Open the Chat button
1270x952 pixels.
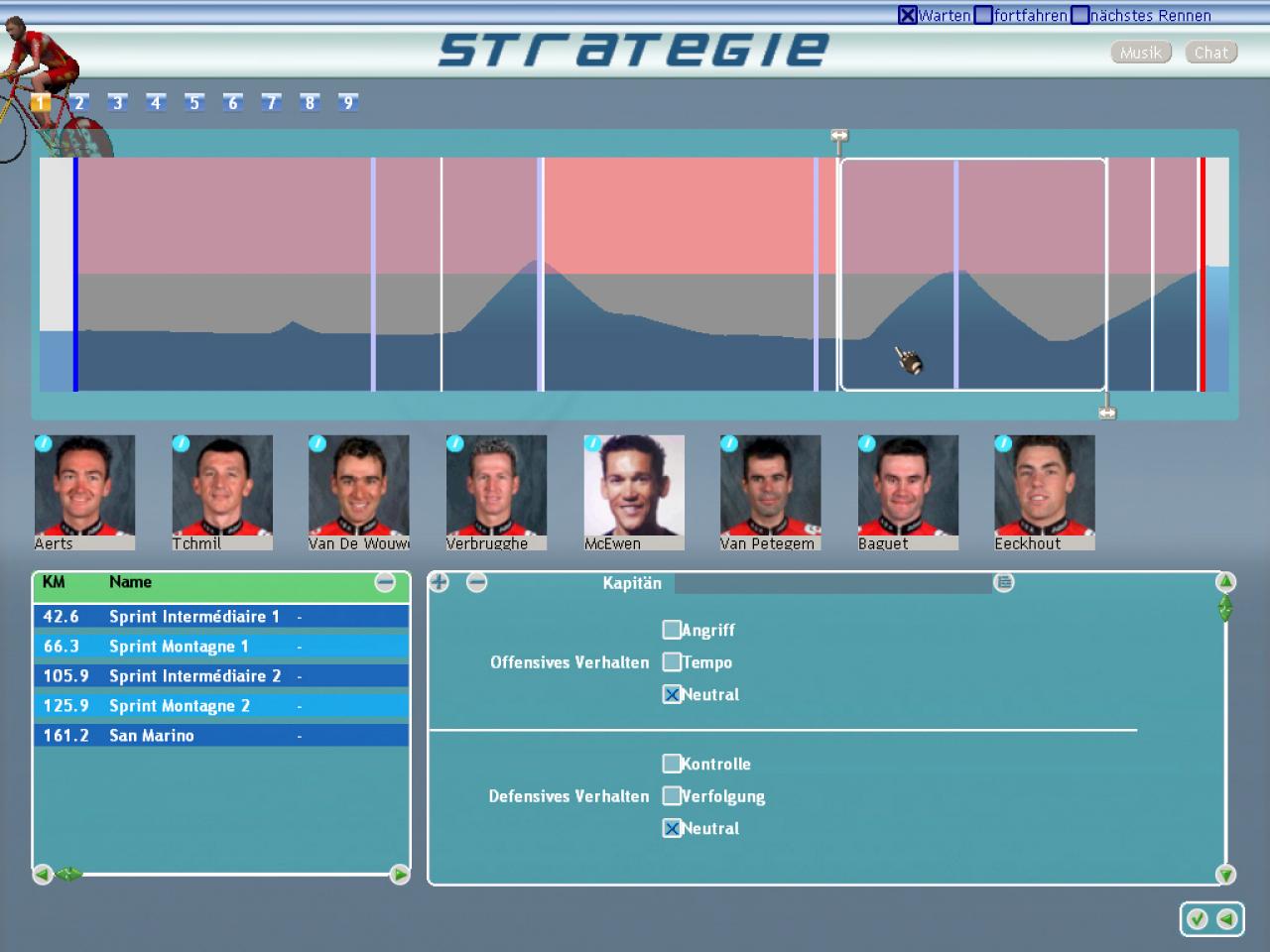1211,53
